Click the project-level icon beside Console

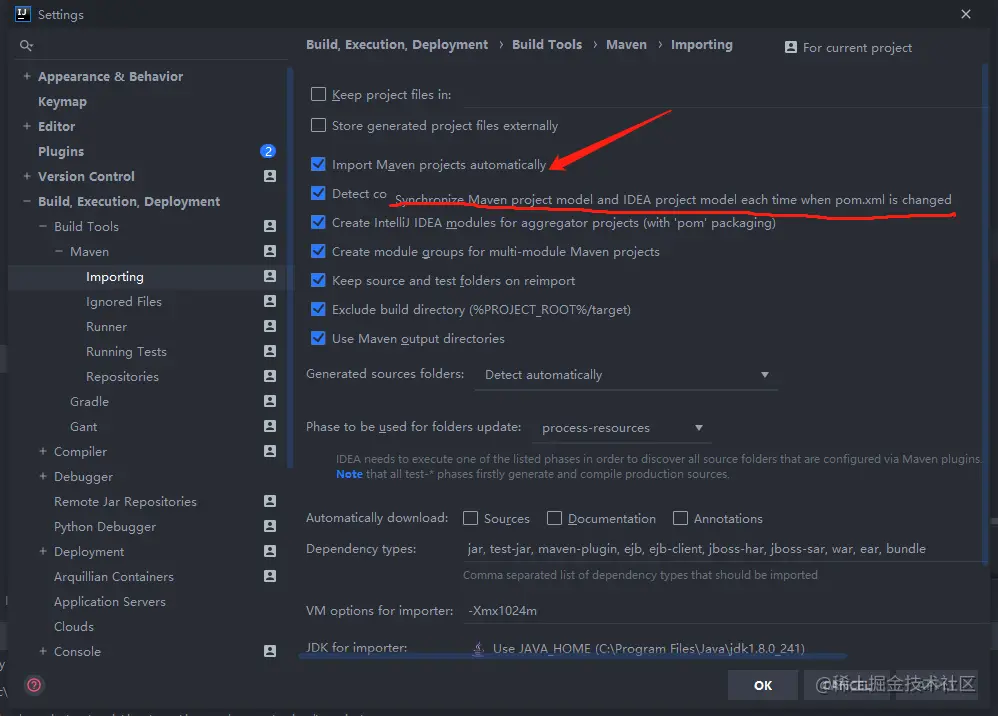click(x=270, y=651)
